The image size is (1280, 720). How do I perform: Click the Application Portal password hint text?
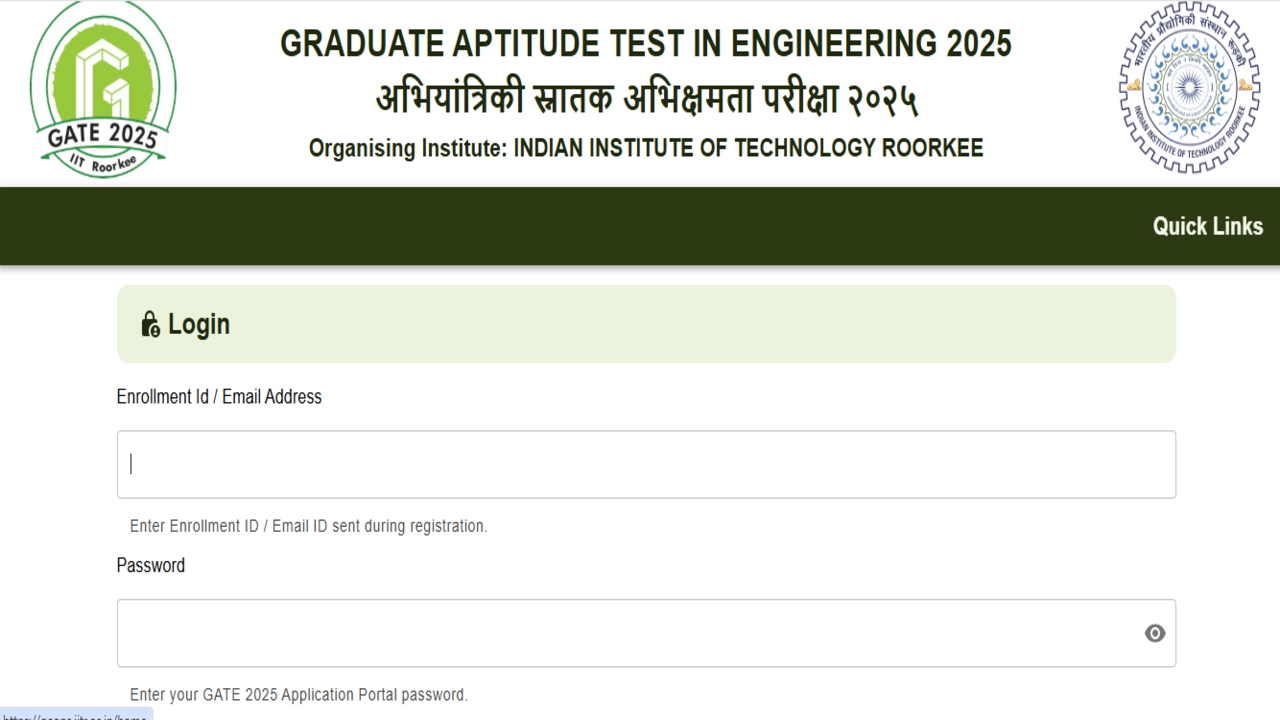coord(298,694)
